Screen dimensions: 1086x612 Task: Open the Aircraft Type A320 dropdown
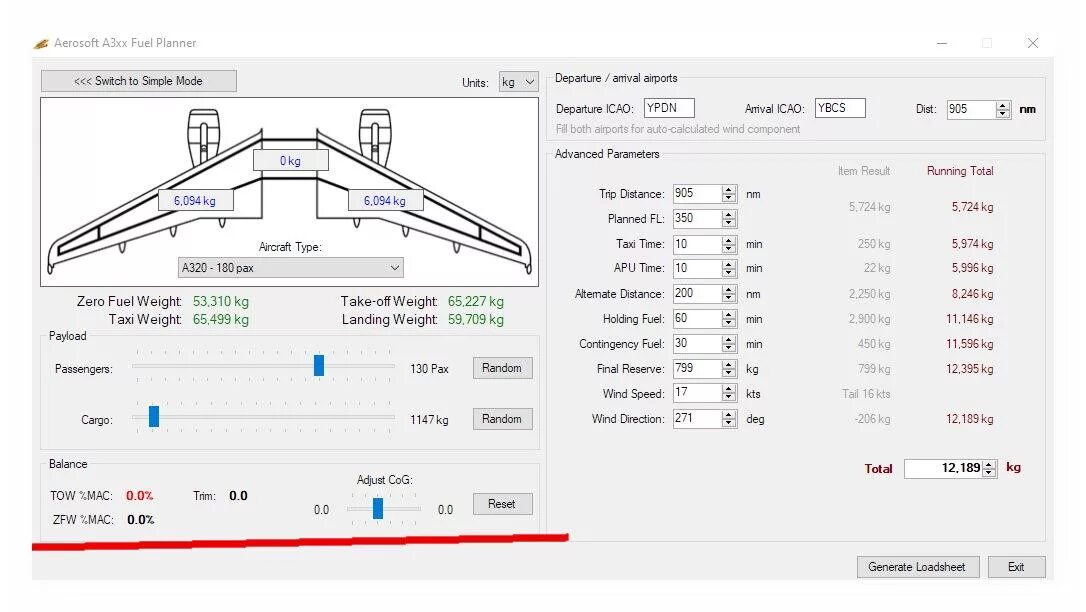tap(290, 267)
